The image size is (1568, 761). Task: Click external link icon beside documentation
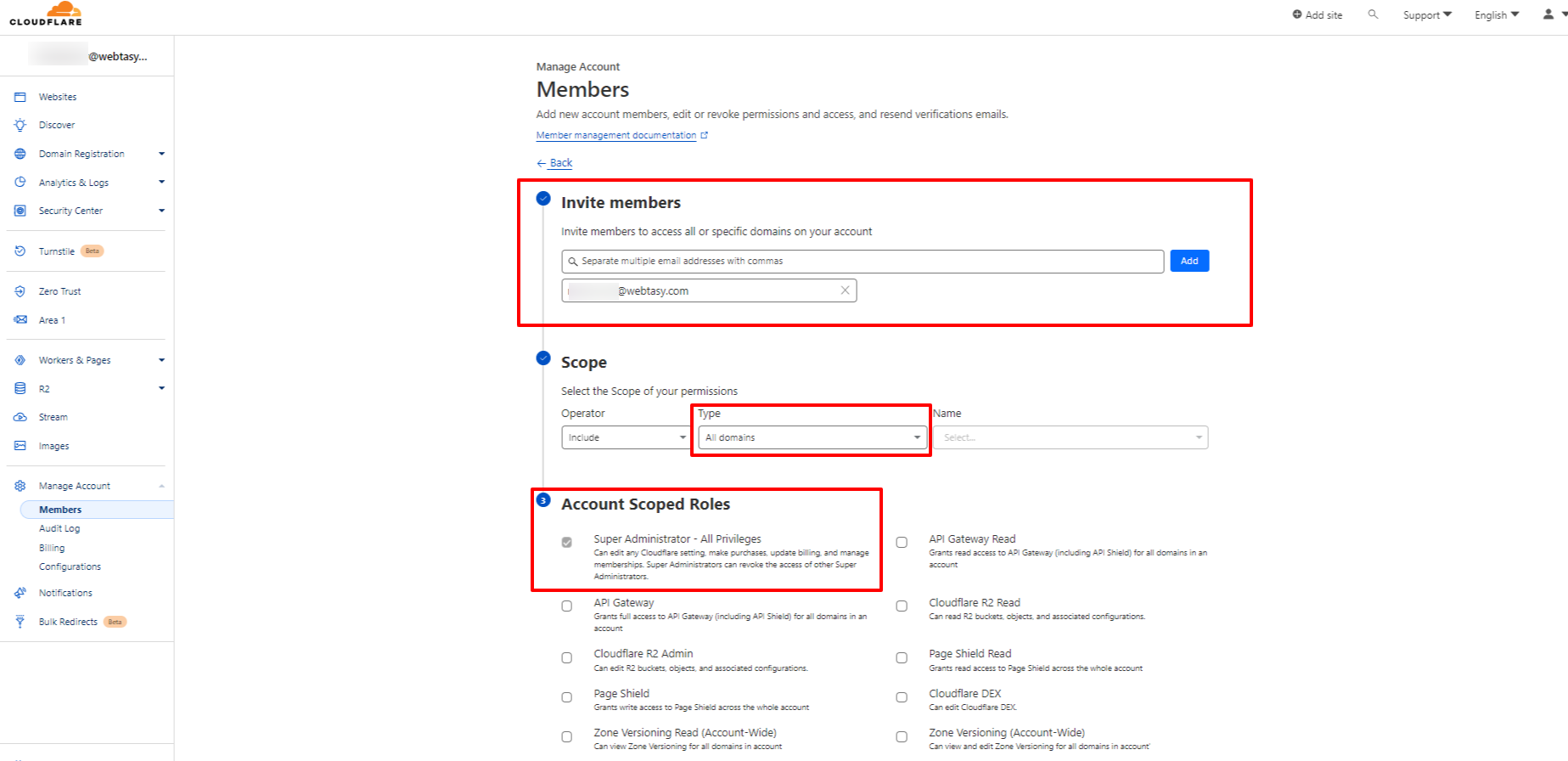704,135
